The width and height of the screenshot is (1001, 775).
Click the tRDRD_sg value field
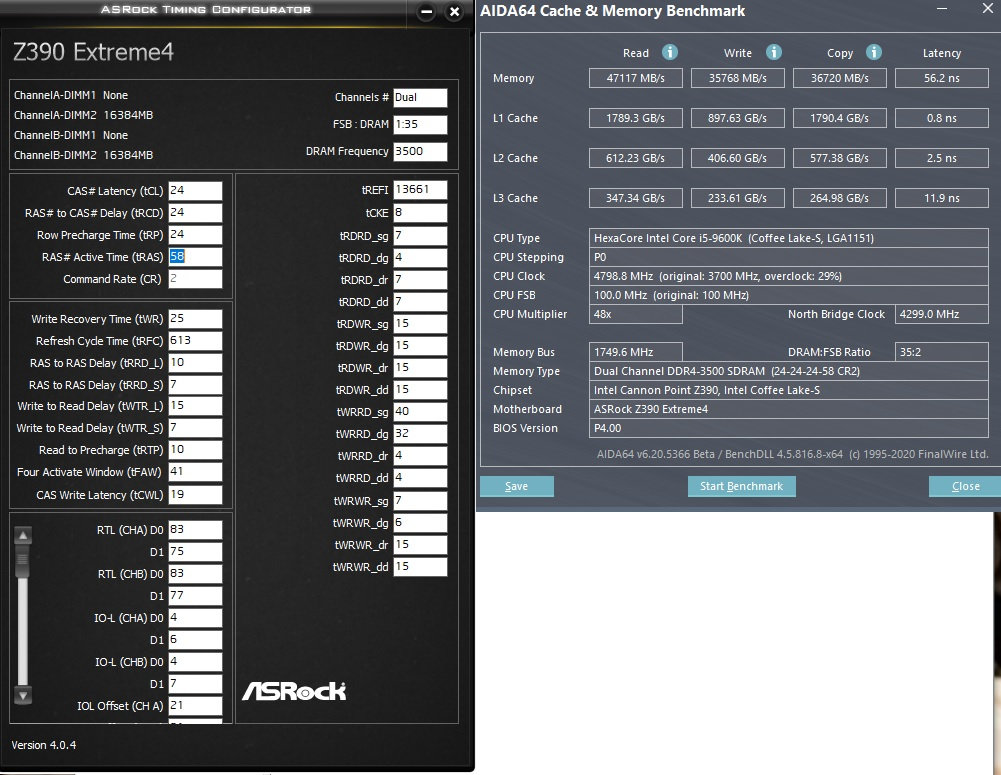(x=420, y=236)
